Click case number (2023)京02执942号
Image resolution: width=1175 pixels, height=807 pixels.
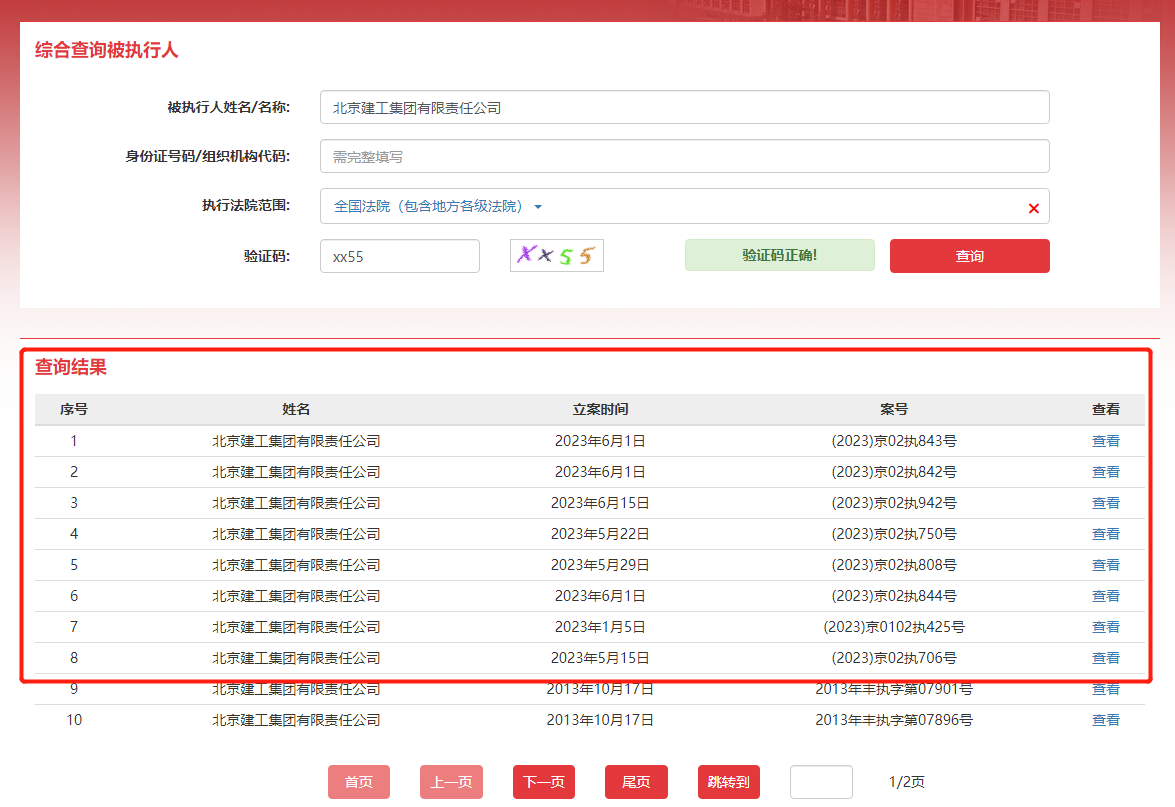(x=894, y=503)
